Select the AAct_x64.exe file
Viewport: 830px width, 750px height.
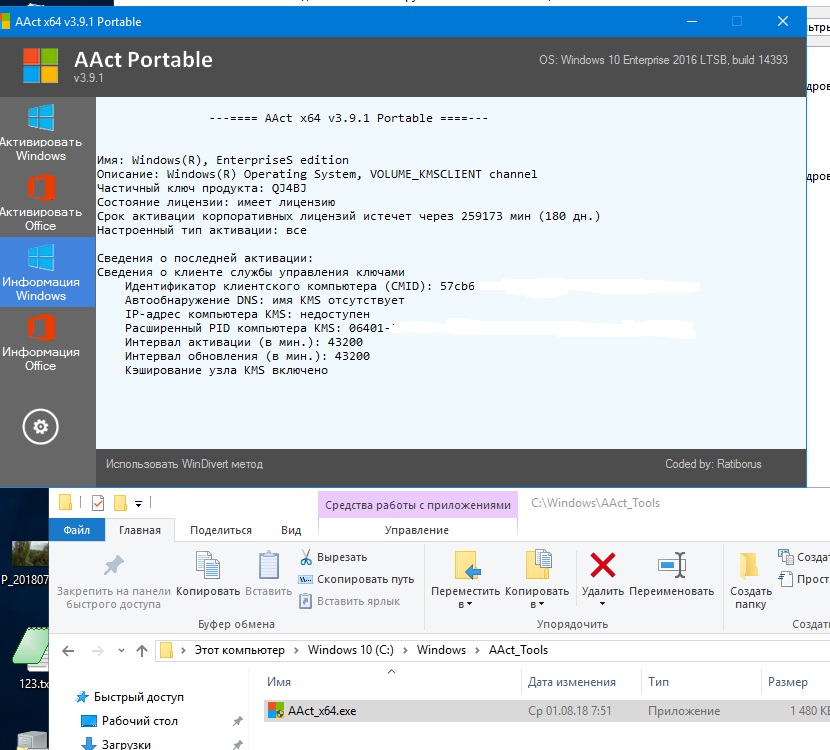tap(547, 711)
